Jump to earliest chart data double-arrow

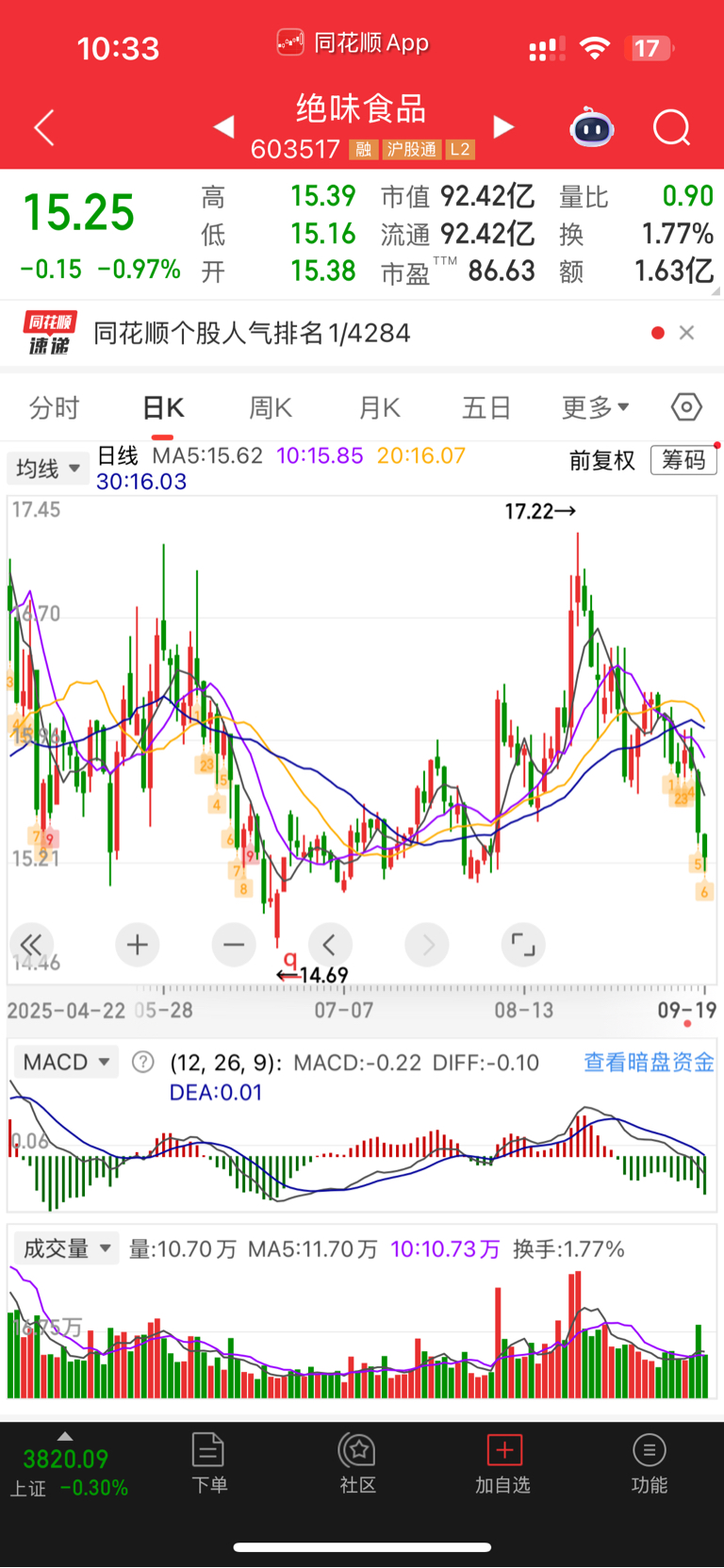click(31, 945)
